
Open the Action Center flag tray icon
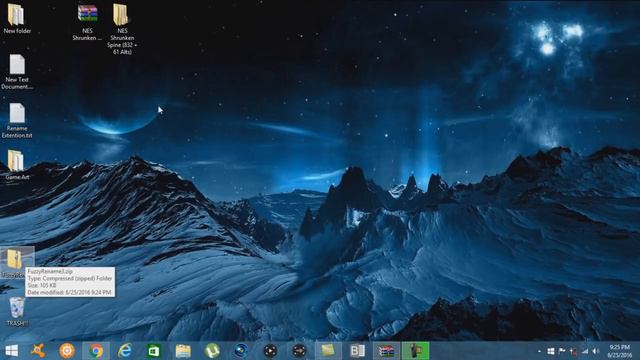pos(562,351)
